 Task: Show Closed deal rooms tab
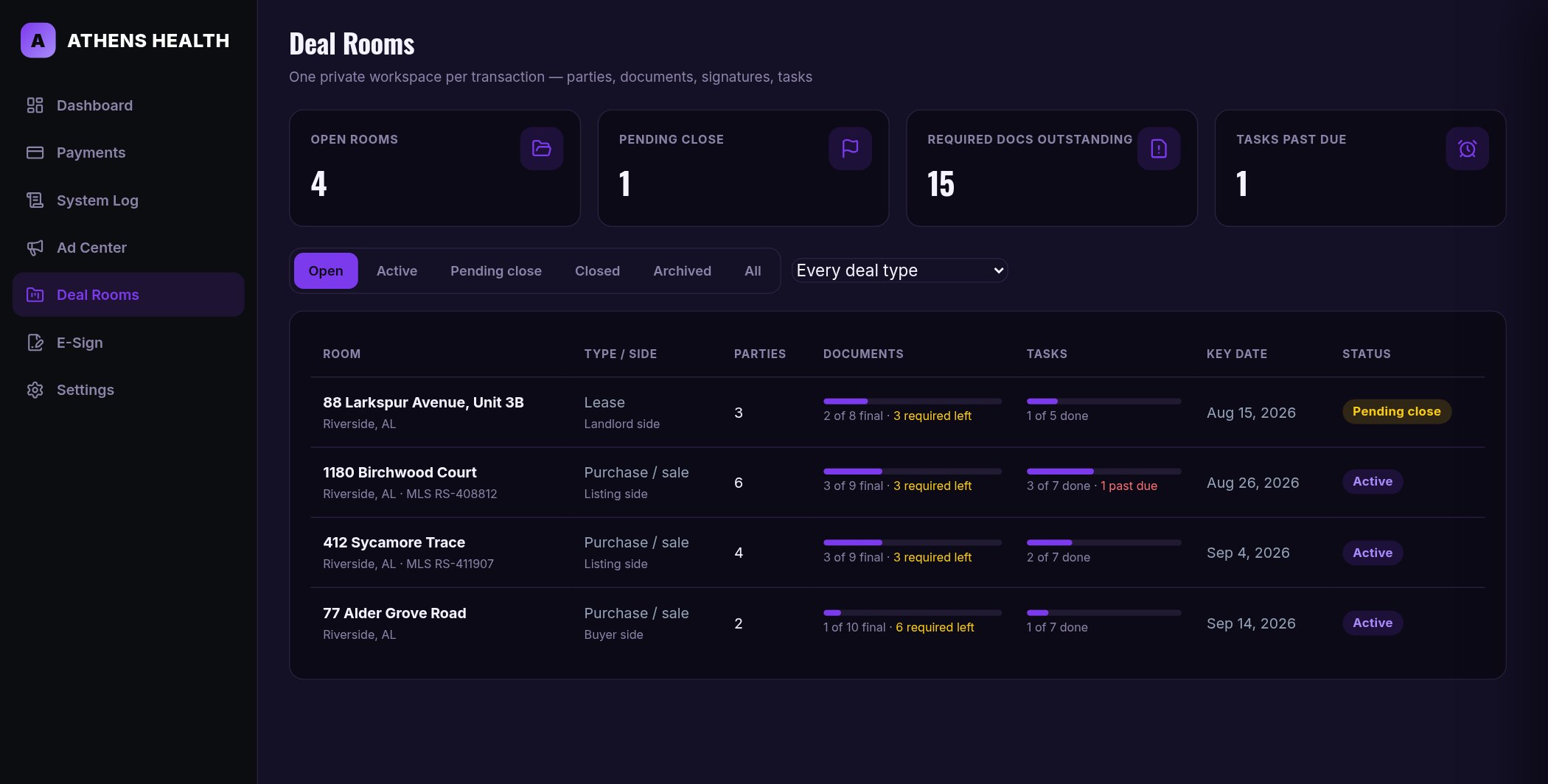click(x=597, y=271)
